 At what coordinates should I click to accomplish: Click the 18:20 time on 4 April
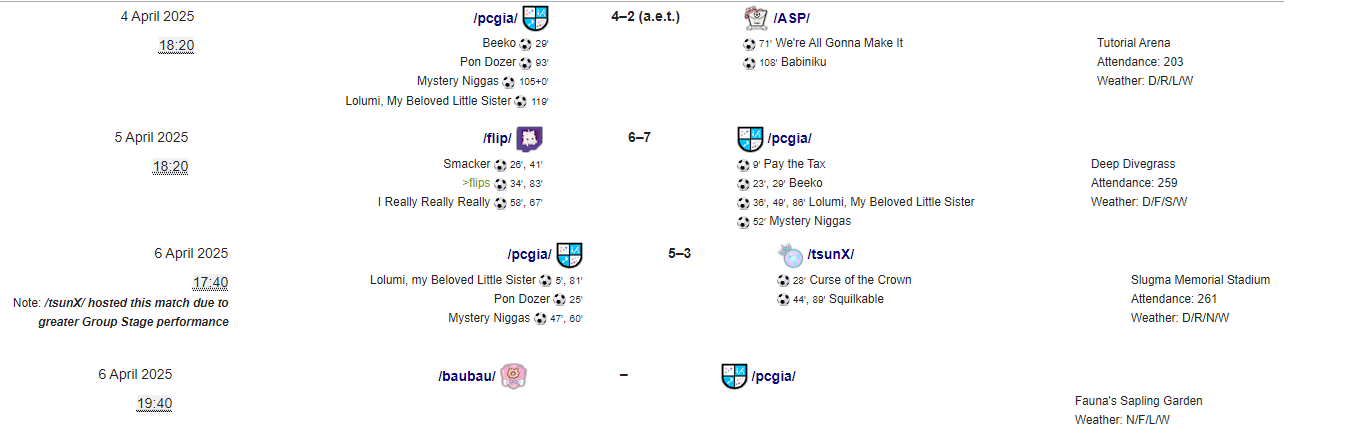[176, 46]
